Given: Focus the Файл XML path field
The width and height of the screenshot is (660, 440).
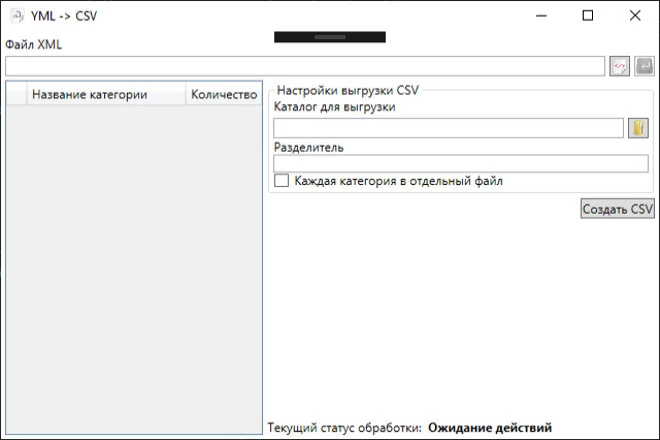Looking at the screenshot, I should pos(305,66).
